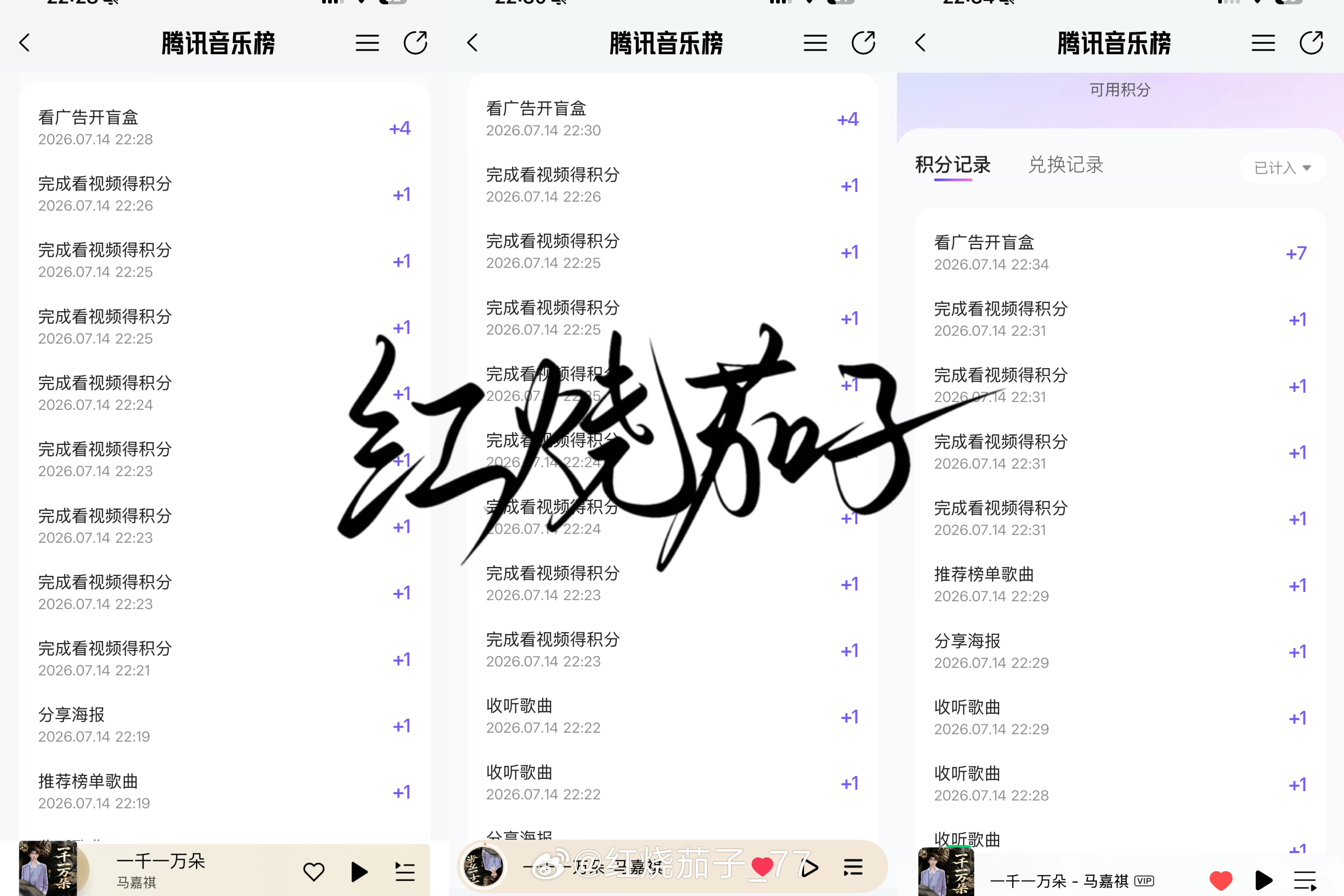The width and height of the screenshot is (1344, 896).
Task: Tap back arrow in the right panel
Action: pyautogui.click(x=921, y=43)
